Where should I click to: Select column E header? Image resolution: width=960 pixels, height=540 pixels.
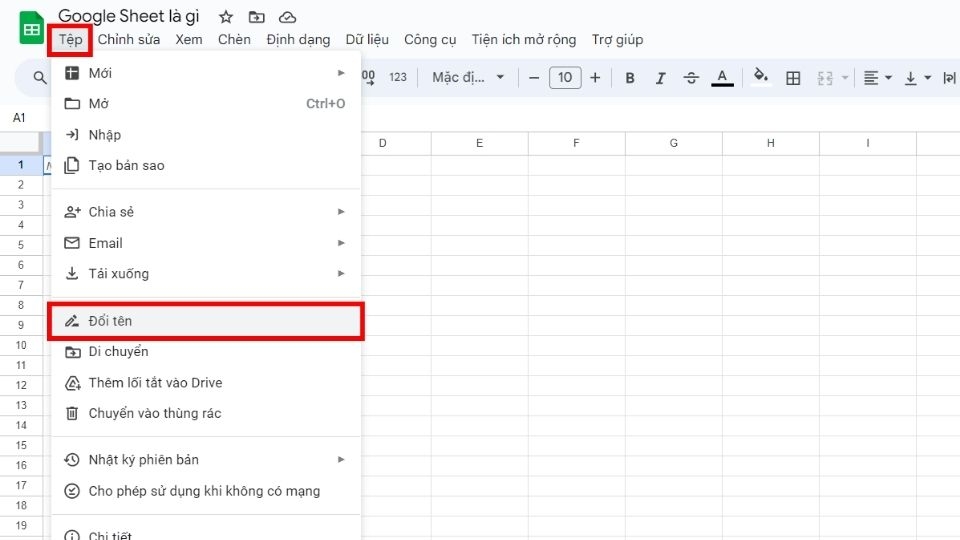coord(479,143)
